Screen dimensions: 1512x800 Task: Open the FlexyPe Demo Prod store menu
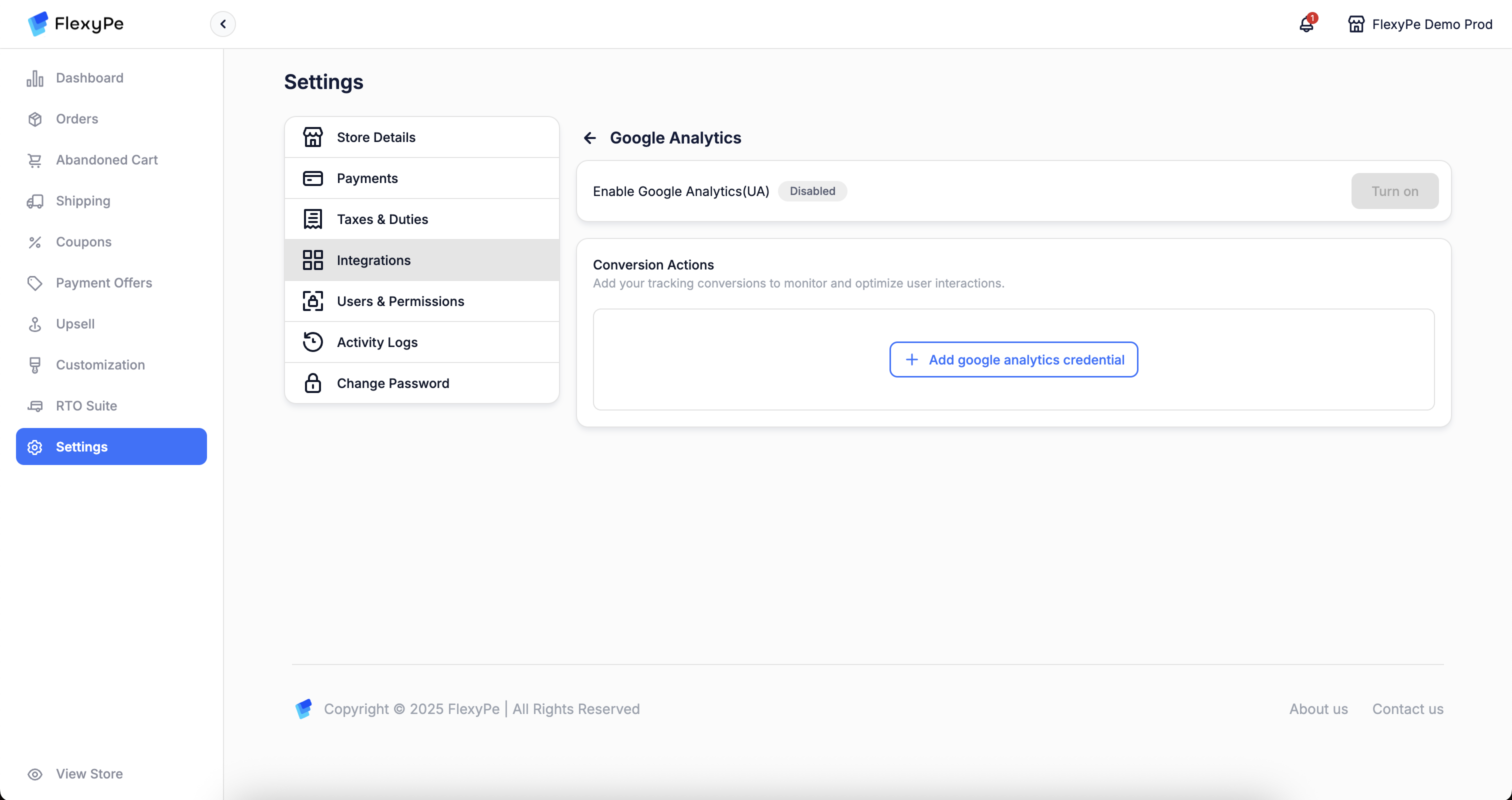(x=1420, y=24)
